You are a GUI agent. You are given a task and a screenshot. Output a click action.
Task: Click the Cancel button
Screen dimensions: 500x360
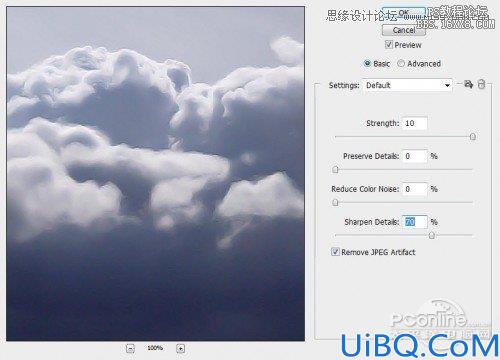404,30
